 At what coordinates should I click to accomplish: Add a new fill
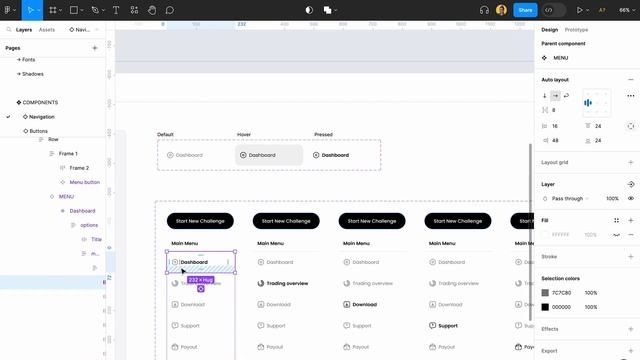tap(631, 220)
